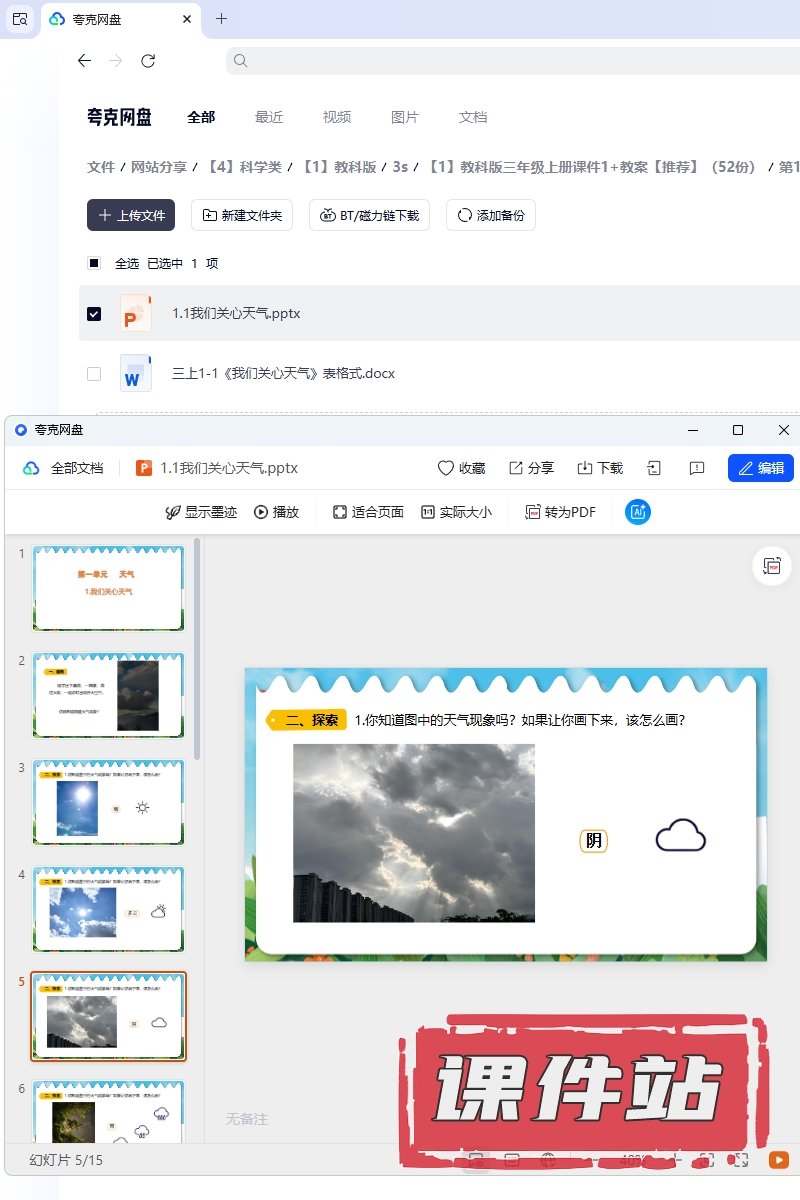800x1200 pixels.
Task: Click the 收藏 heart icon
Action: [446, 468]
